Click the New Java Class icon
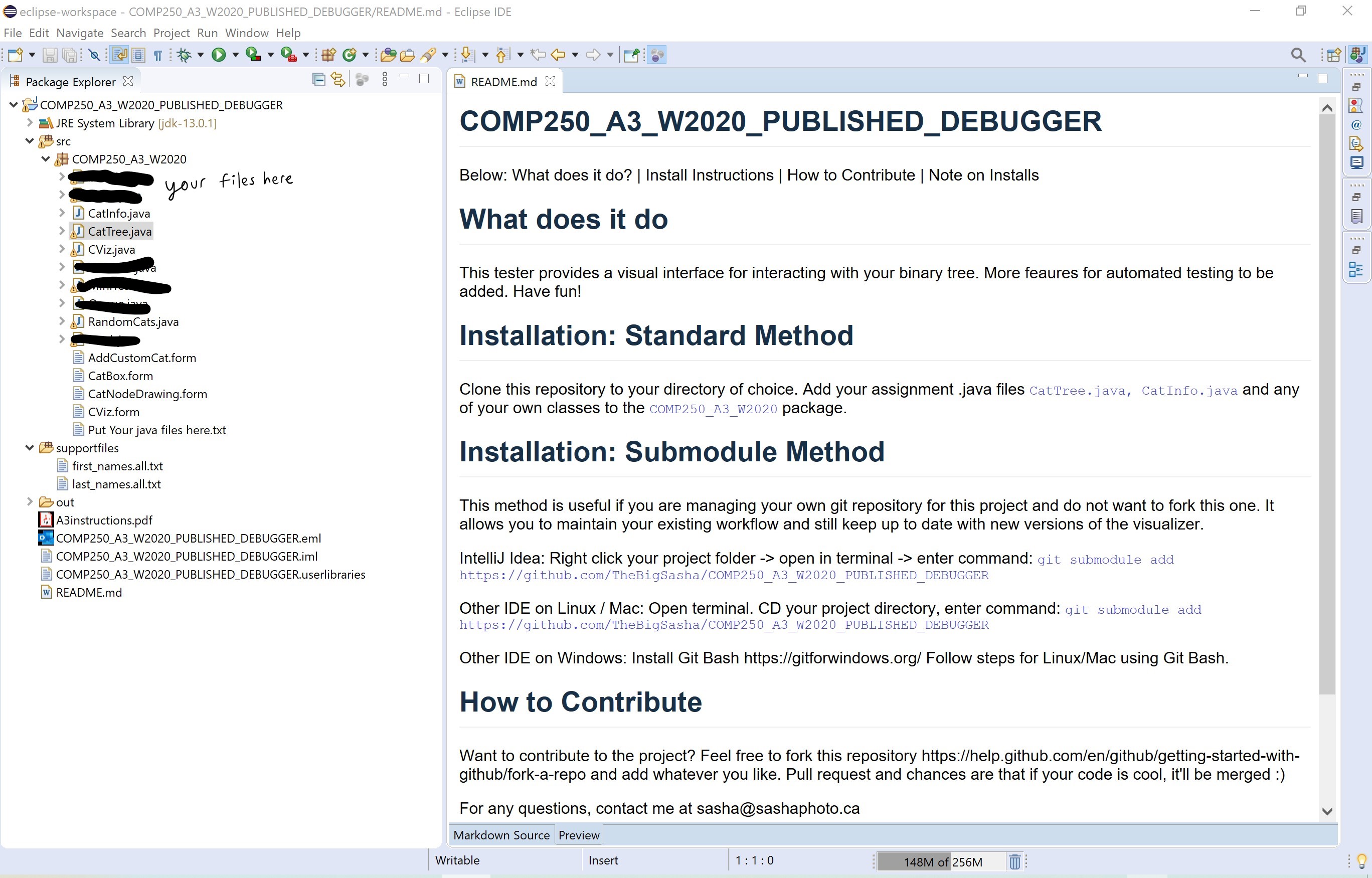This screenshot has width=1372, height=878. coord(350,55)
